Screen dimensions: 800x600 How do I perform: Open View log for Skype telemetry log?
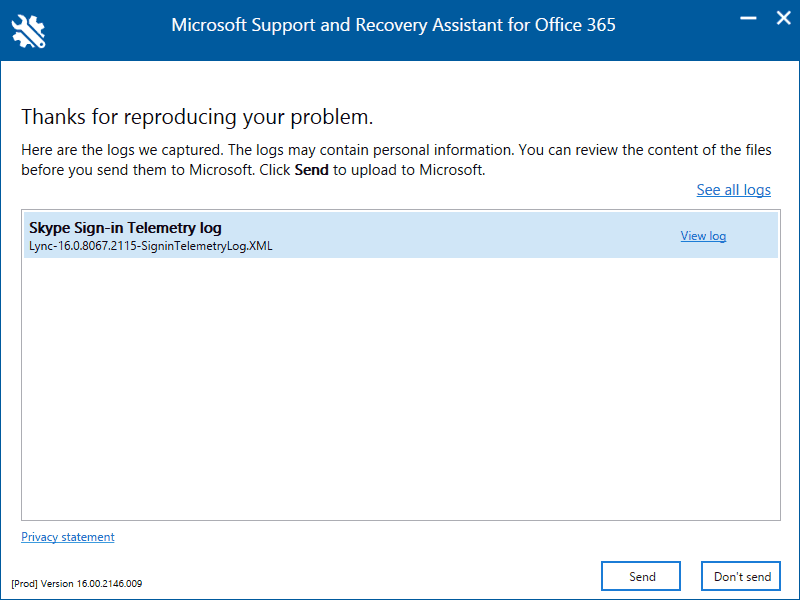[x=703, y=236]
